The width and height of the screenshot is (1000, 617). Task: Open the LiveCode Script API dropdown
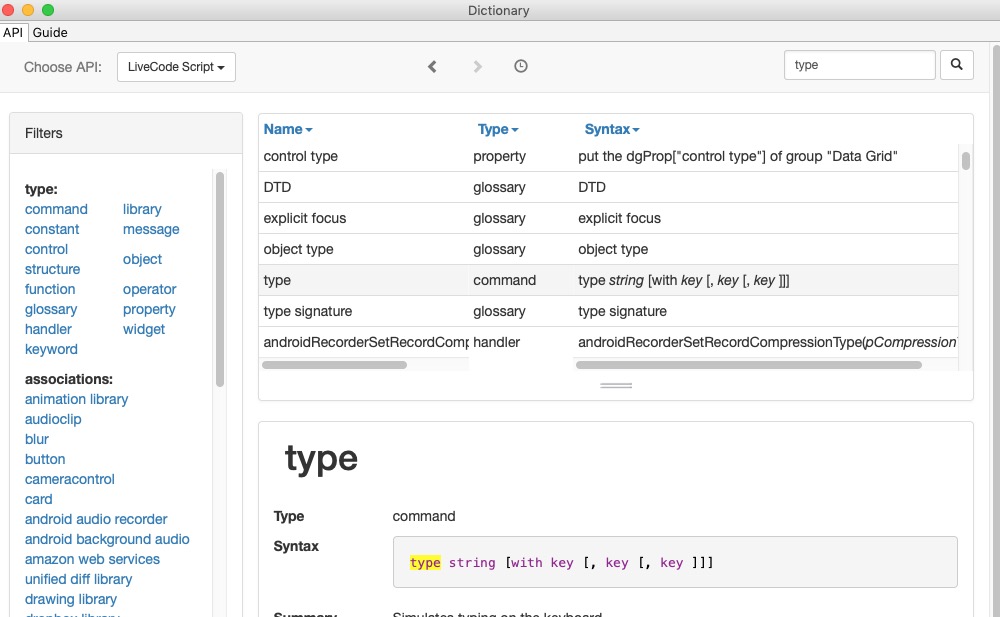(176, 67)
